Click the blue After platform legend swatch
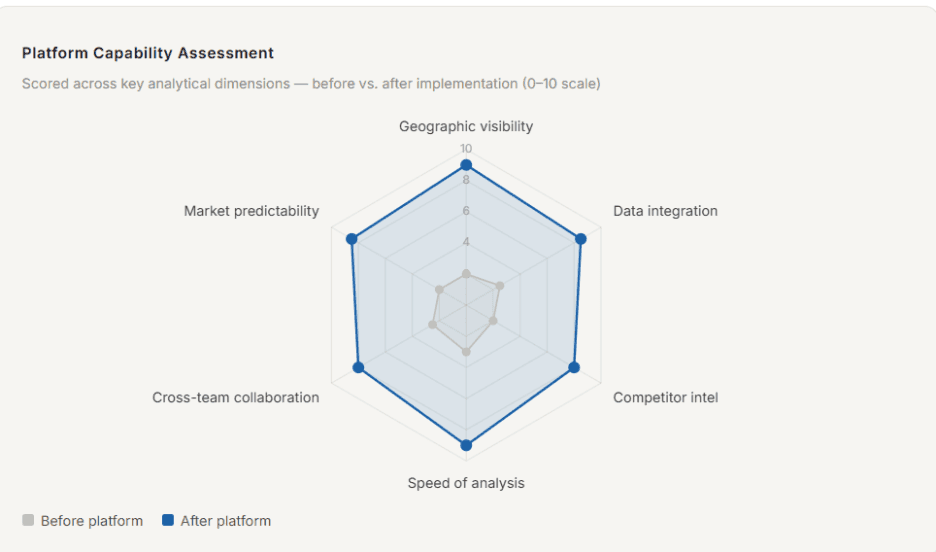 click(x=168, y=520)
